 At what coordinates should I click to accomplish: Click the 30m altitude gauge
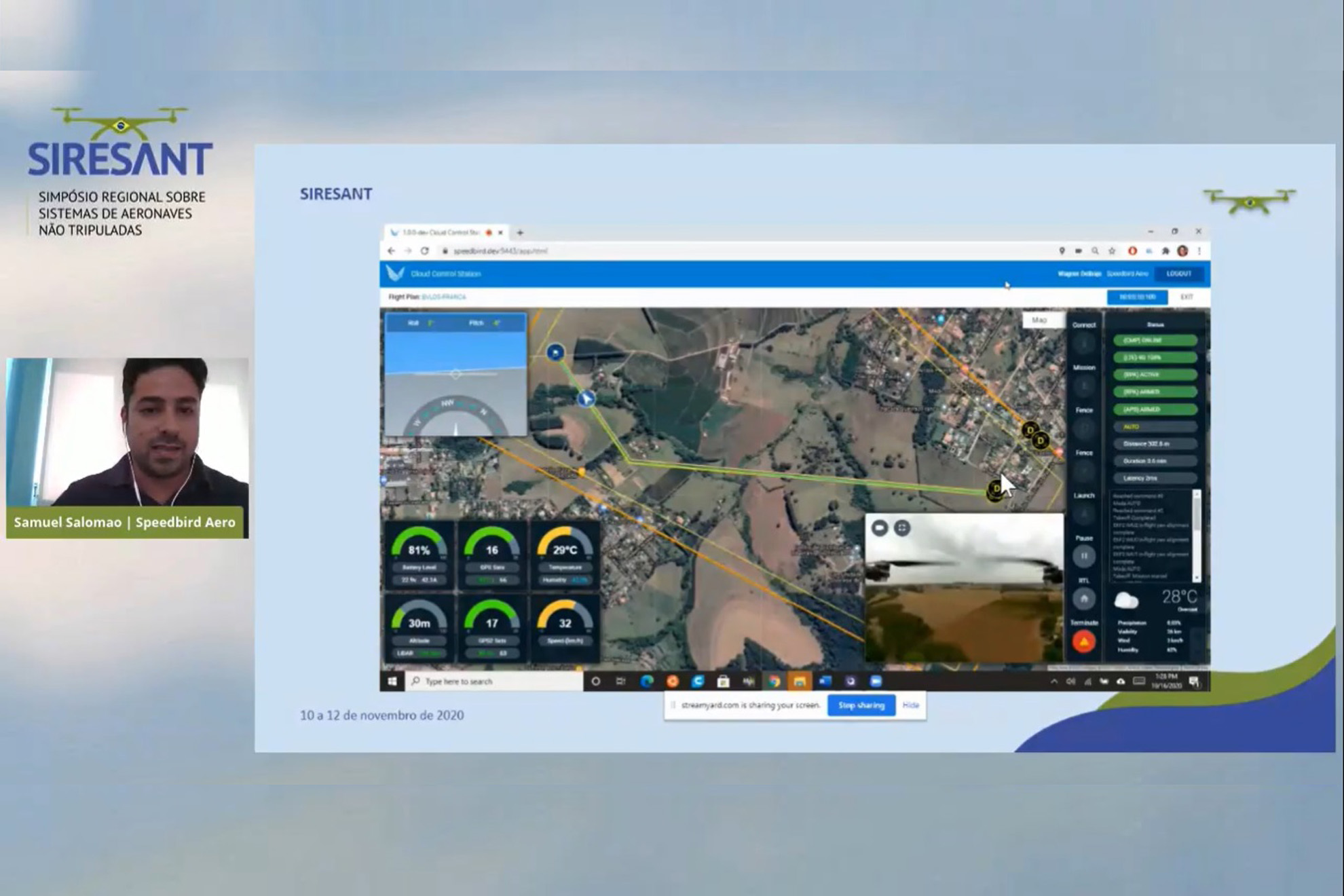click(x=419, y=629)
